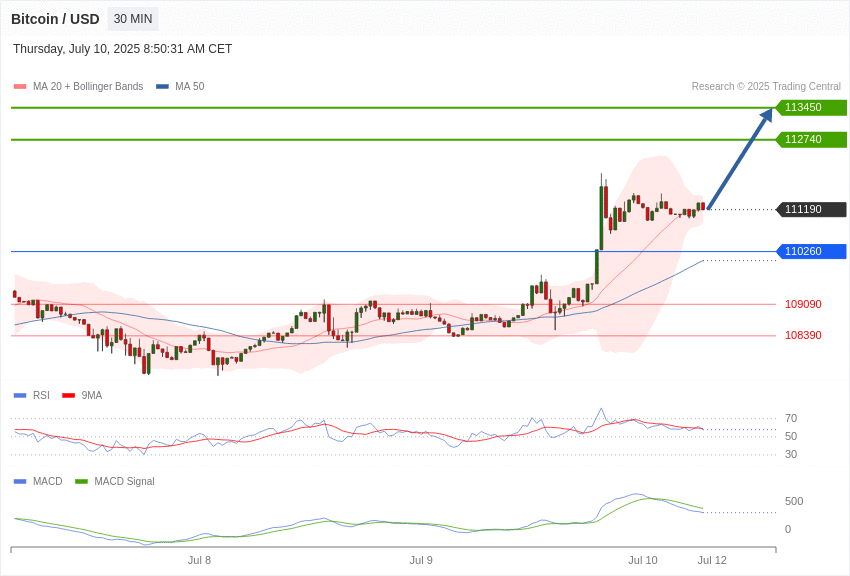Image resolution: width=850 pixels, height=576 pixels.
Task: Click the Research © 2025 Trading Central credit
Action: coord(766,86)
